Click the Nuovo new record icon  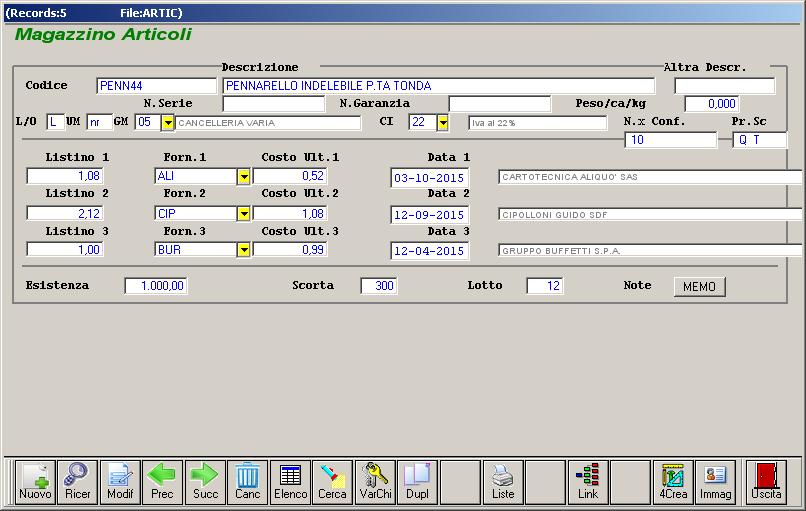pyautogui.click(x=35, y=481)
